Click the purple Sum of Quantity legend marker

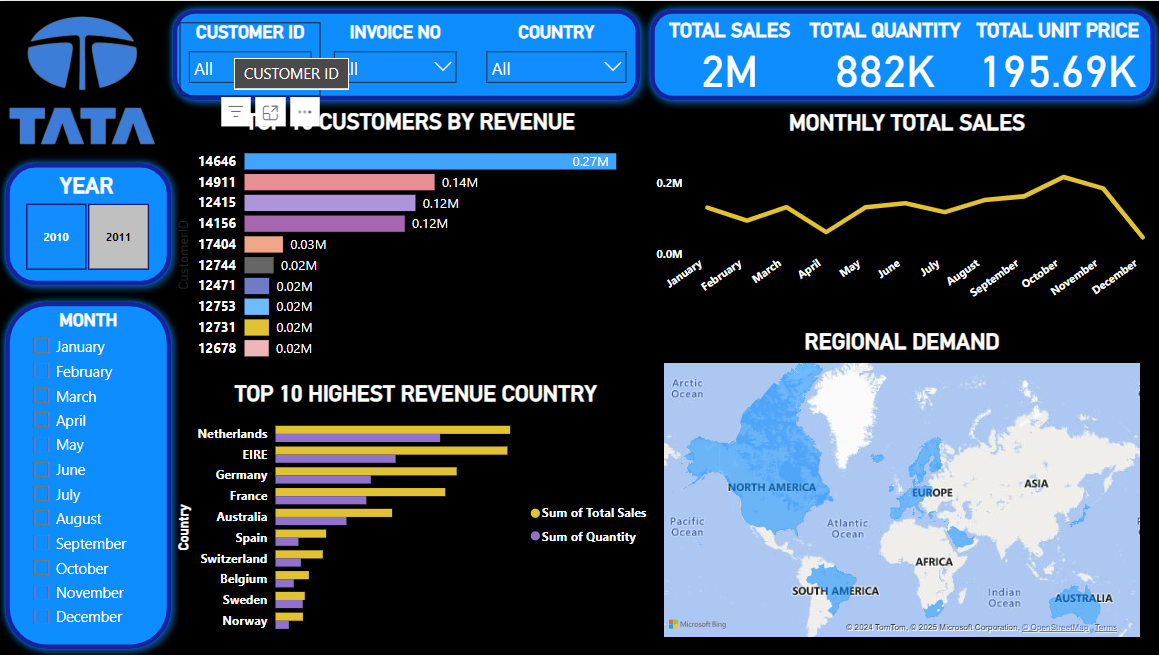tap(535, 537)
